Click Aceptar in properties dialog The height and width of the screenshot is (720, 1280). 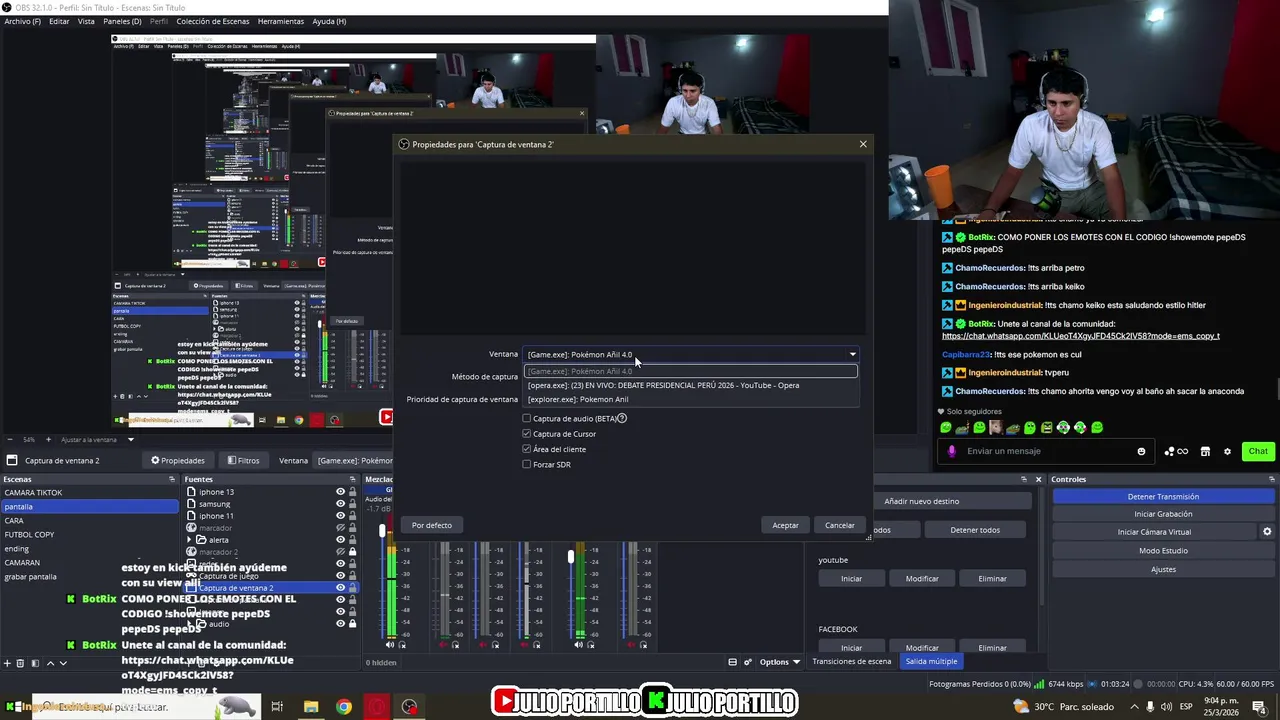[x=786, y=525]
